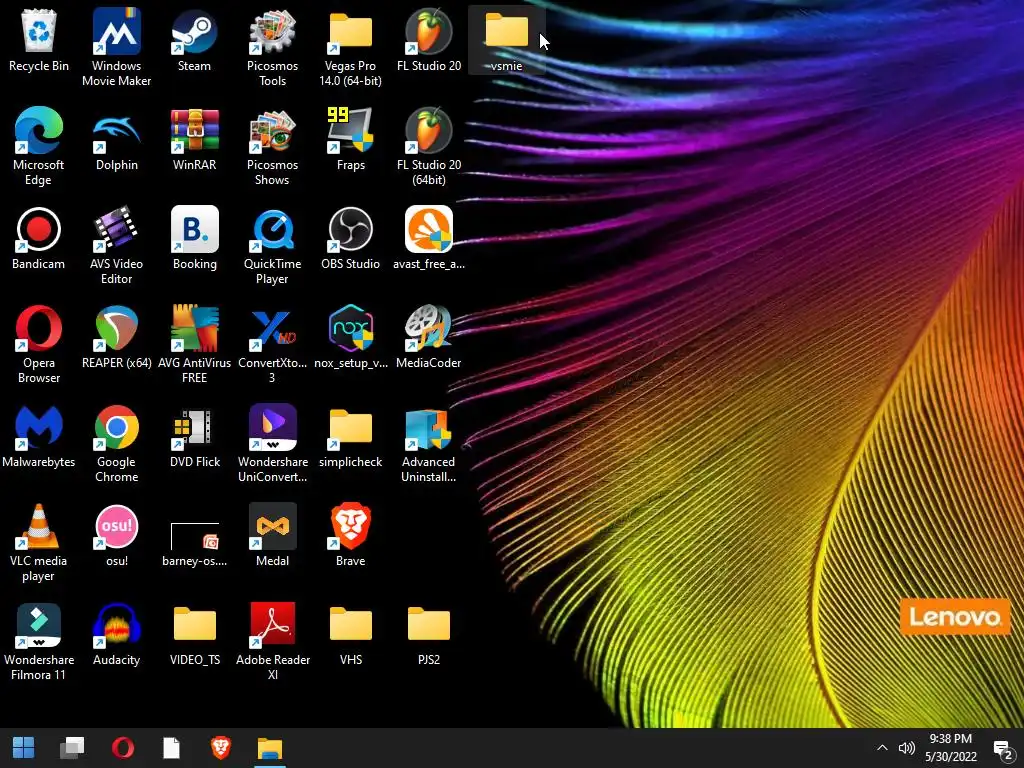Switch to File Explorer in taskbar

coord(270,748)
